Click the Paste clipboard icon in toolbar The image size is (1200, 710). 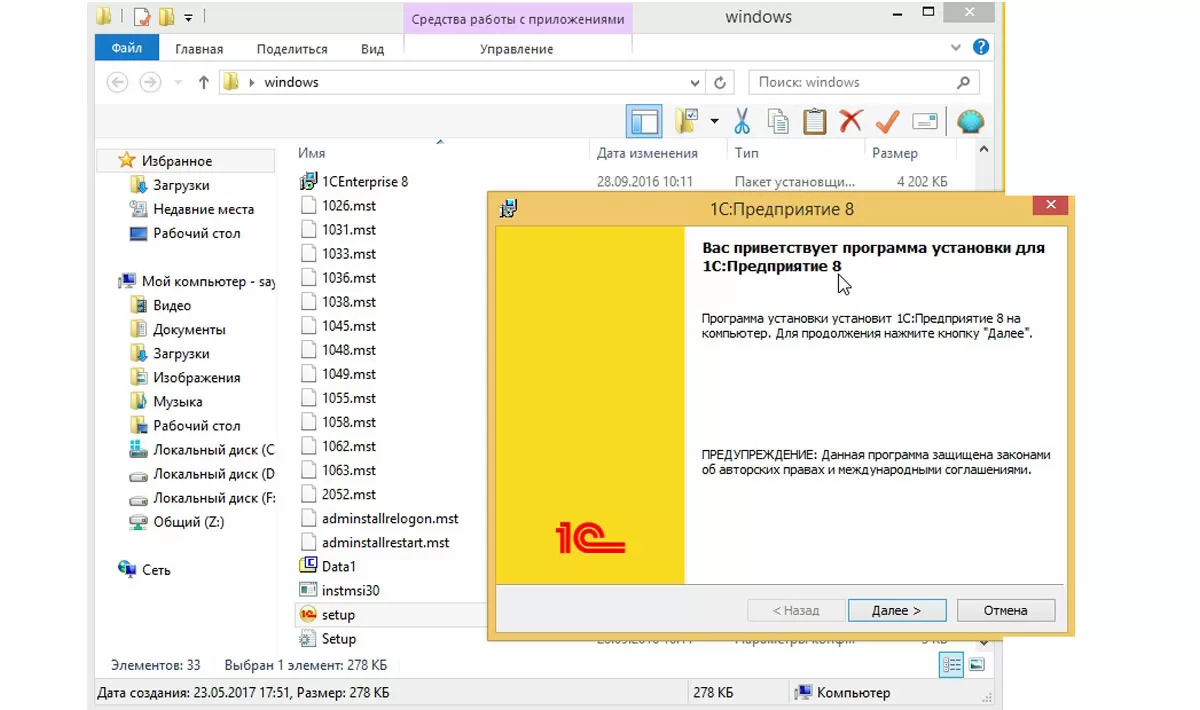coord(815,122)
